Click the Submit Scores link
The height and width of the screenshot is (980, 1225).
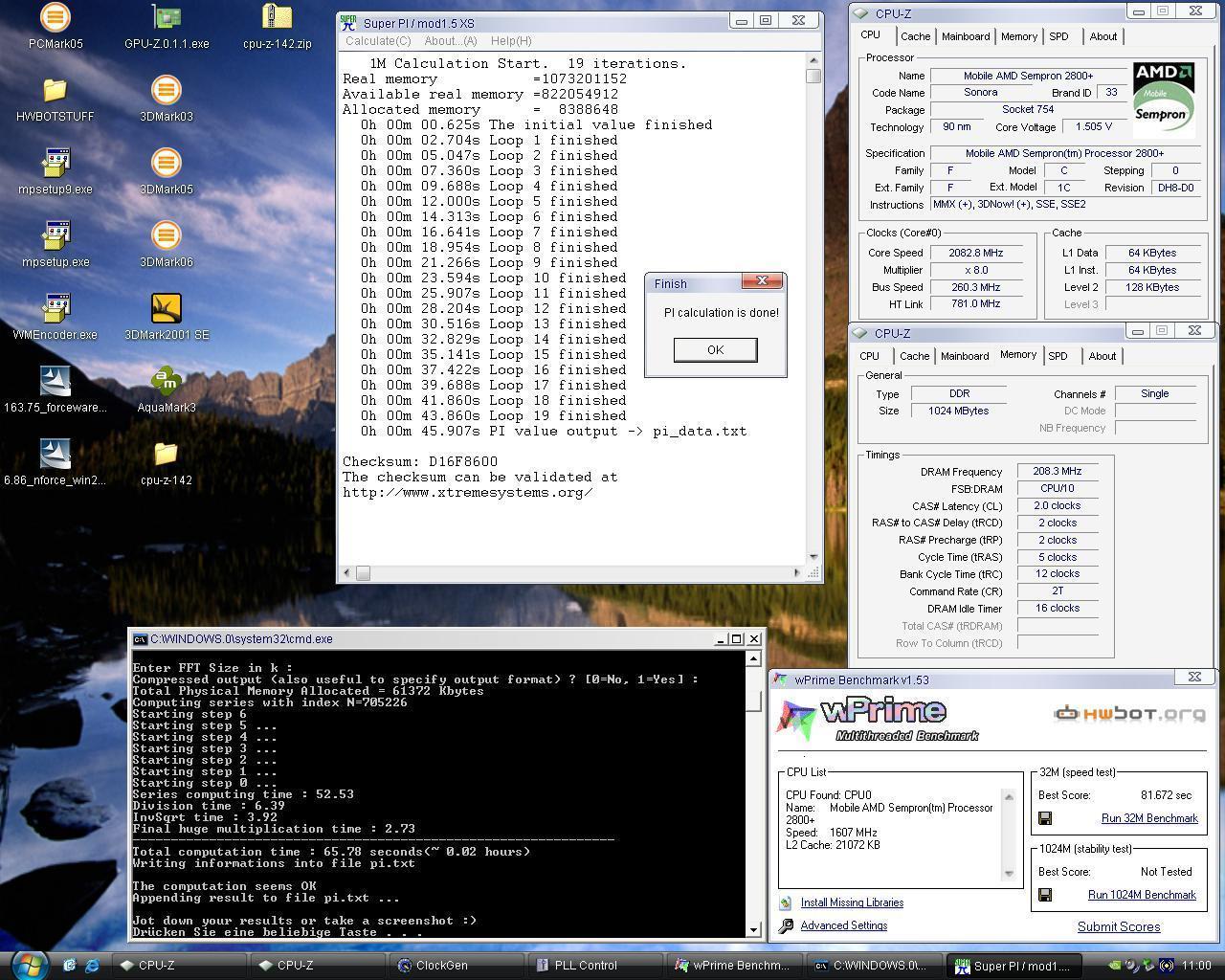tap(1119, 926)
